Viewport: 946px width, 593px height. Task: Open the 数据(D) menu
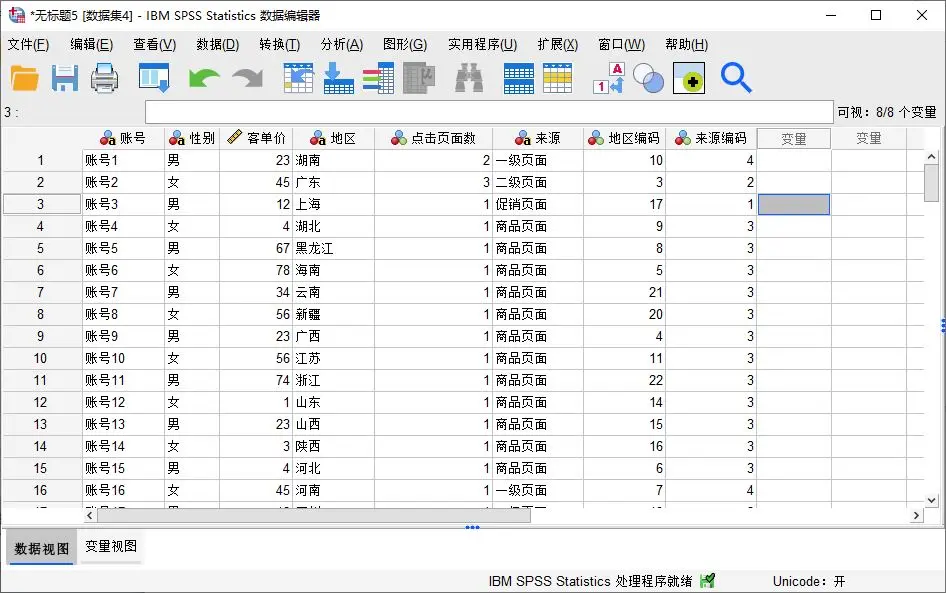pyautogui.click(x=218, y=45)
